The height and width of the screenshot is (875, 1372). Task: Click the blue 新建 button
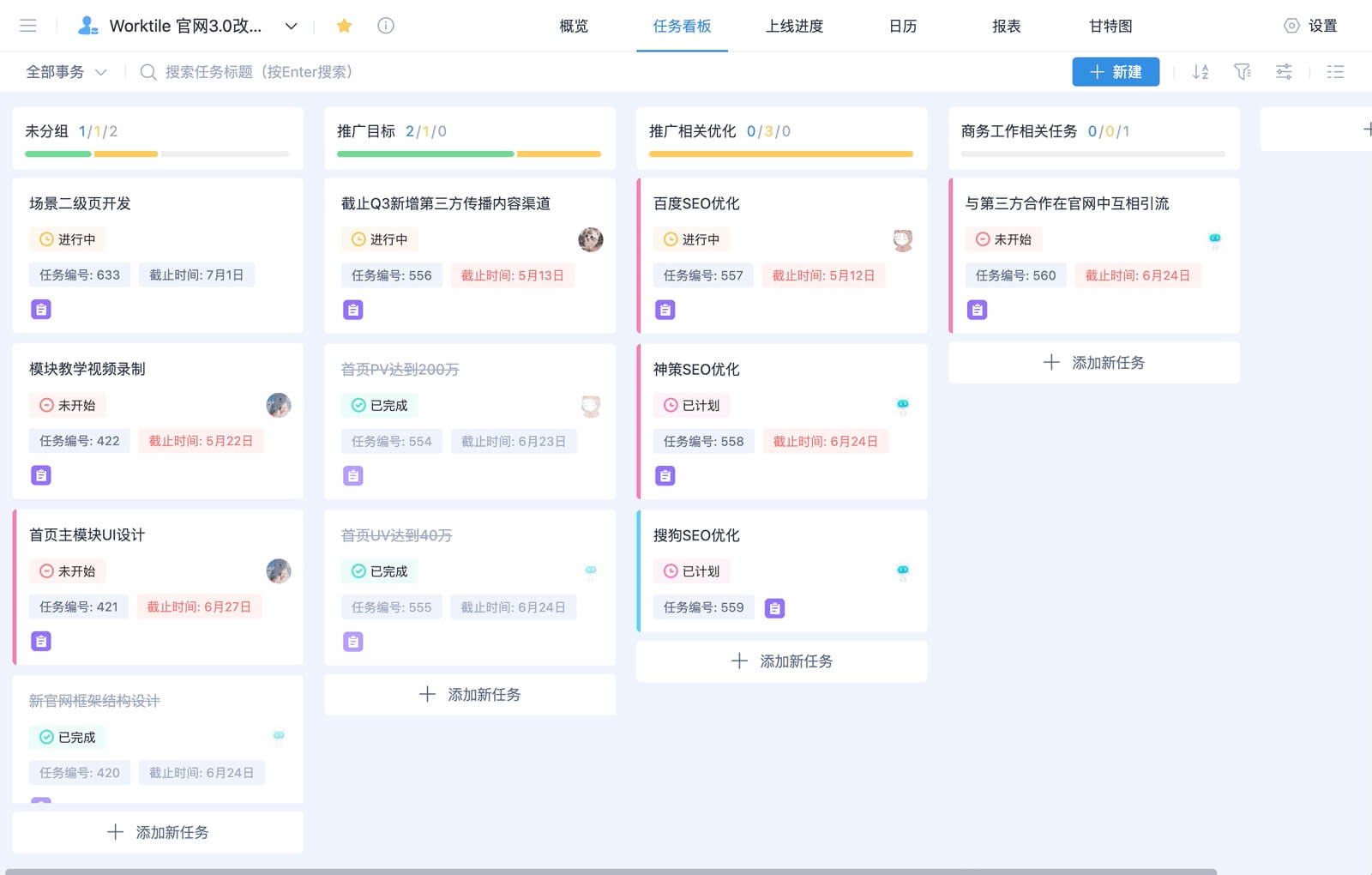coord(1115,72)
